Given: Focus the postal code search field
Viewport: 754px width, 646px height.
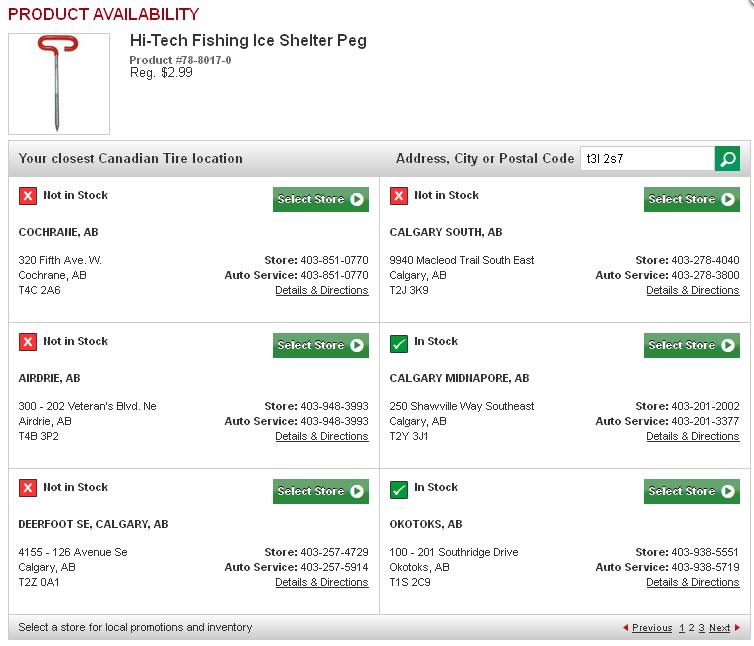Looking at the screenshot, I should pos(646,159).
